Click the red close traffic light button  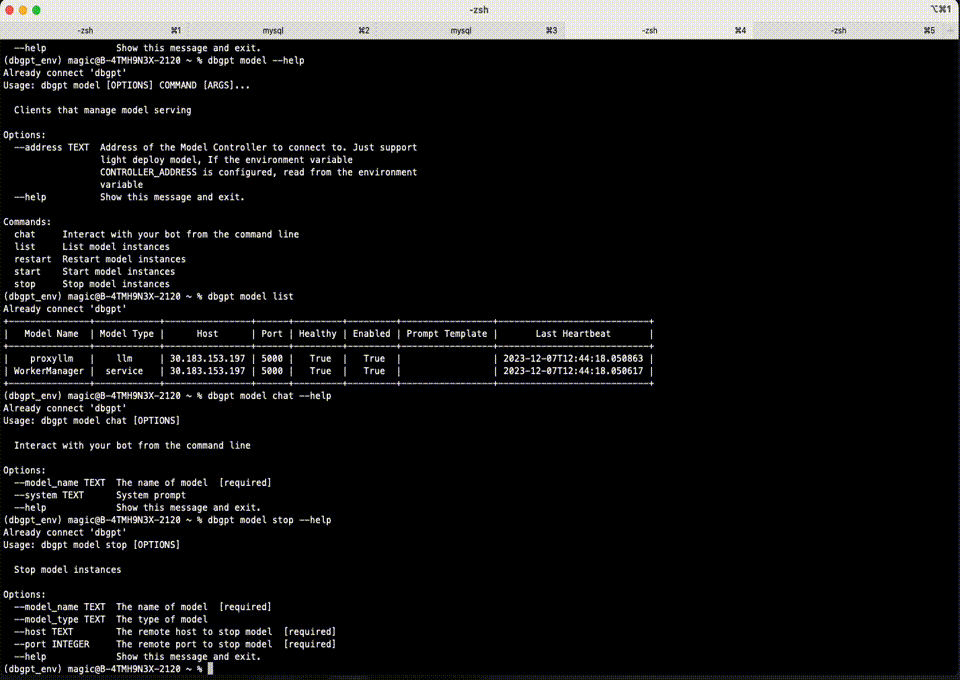[x=12, y=10]
